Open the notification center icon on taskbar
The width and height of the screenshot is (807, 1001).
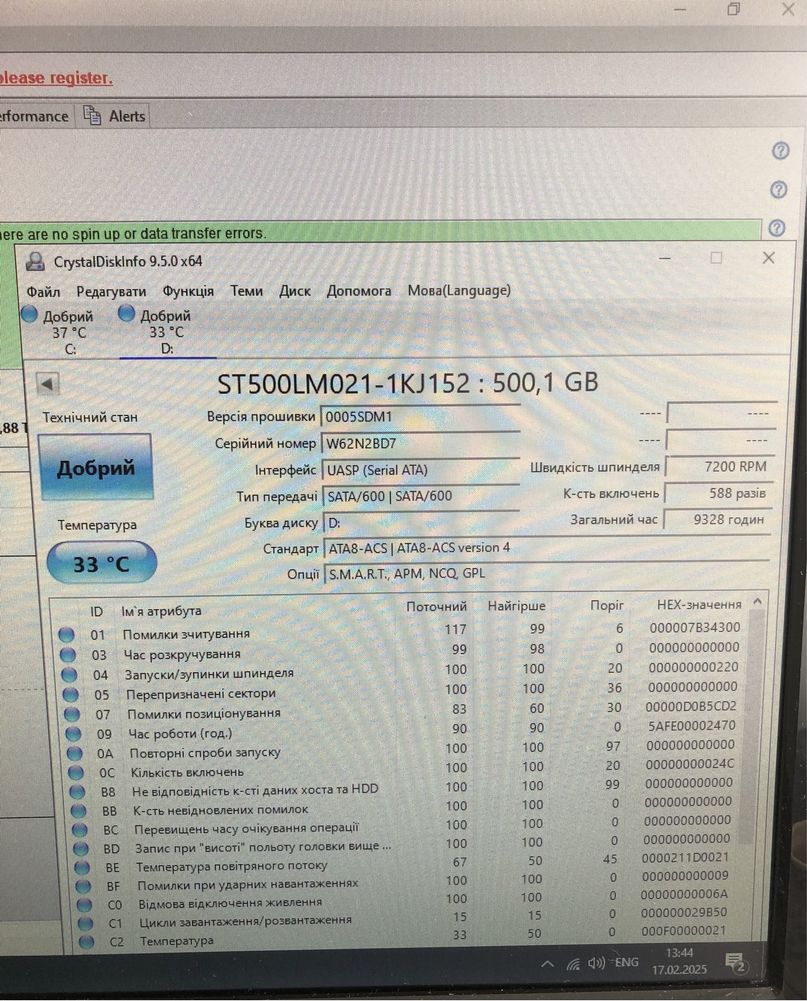tap(734, 962)
